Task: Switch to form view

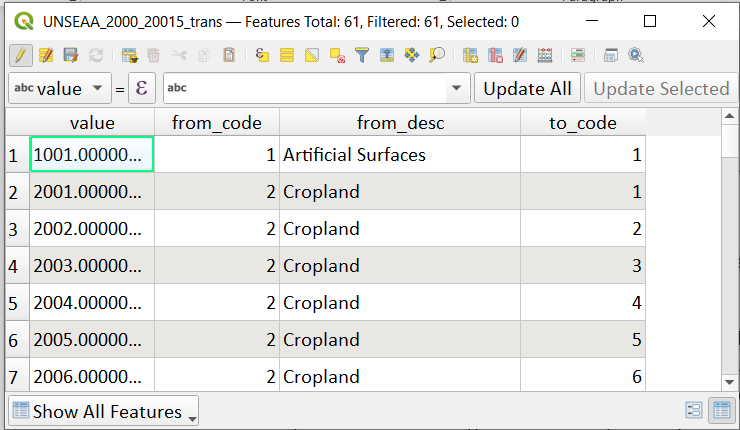Action: click(694, 410)
